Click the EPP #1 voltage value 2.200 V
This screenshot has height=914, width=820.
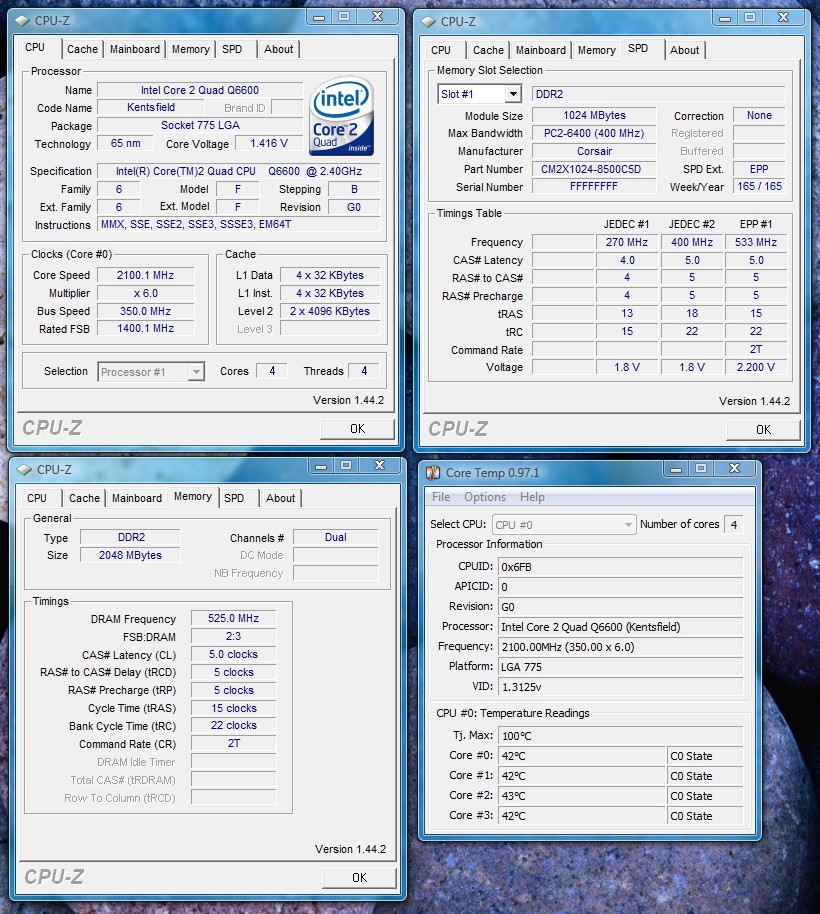pos(756,367)
